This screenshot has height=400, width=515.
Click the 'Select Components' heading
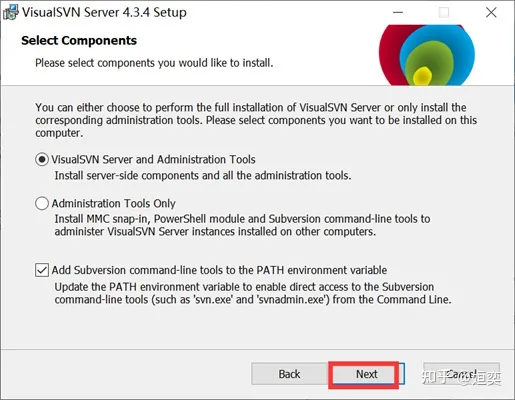point(79,41)
